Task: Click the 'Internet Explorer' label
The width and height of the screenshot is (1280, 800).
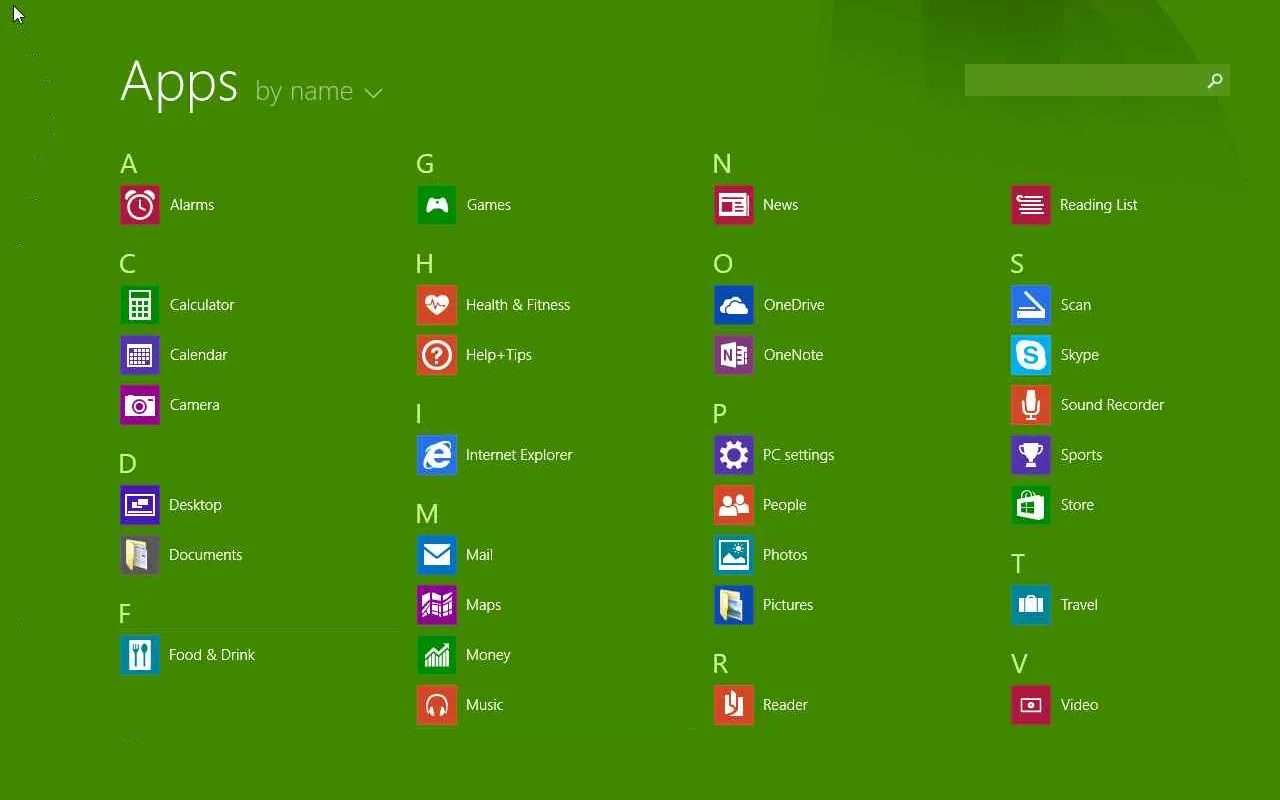Action: [x=519, y=455]
